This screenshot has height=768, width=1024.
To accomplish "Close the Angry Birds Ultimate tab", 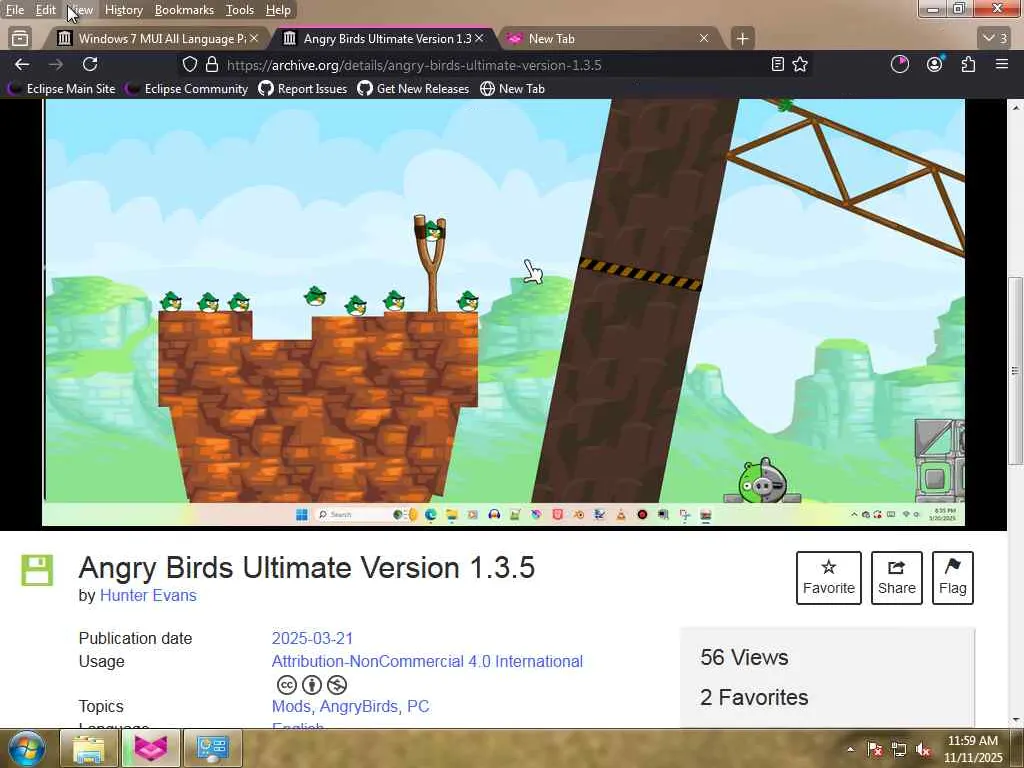I will point(479,39).
